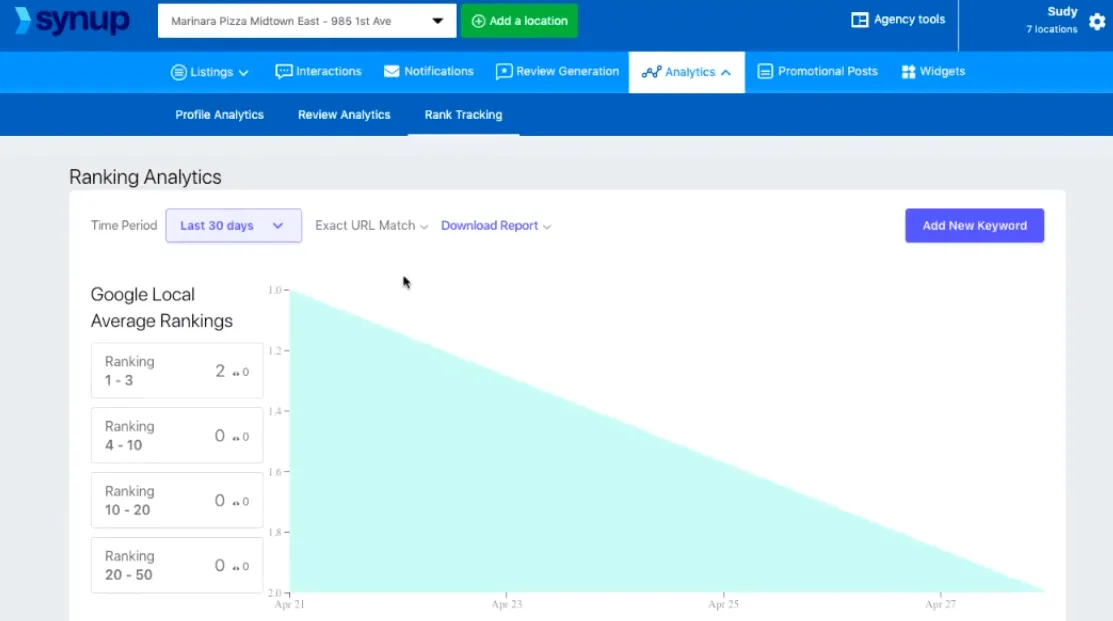1113x621 pixels.
Task: Click the Add New Keyword button
Action: [x=974, y=226]
